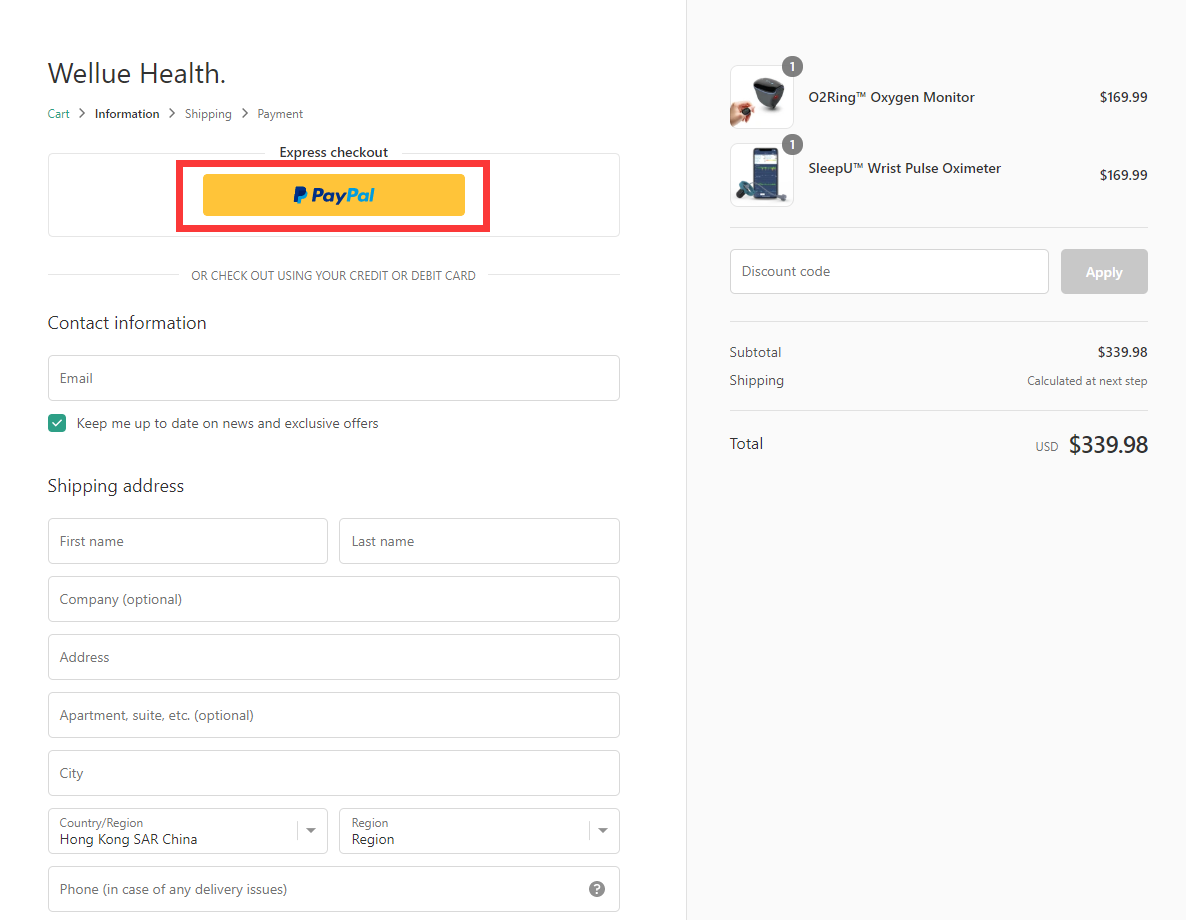Viewport: 1186px width, 920px height.
Task: Focus the First name field
Action: click(x=188, y=541)
